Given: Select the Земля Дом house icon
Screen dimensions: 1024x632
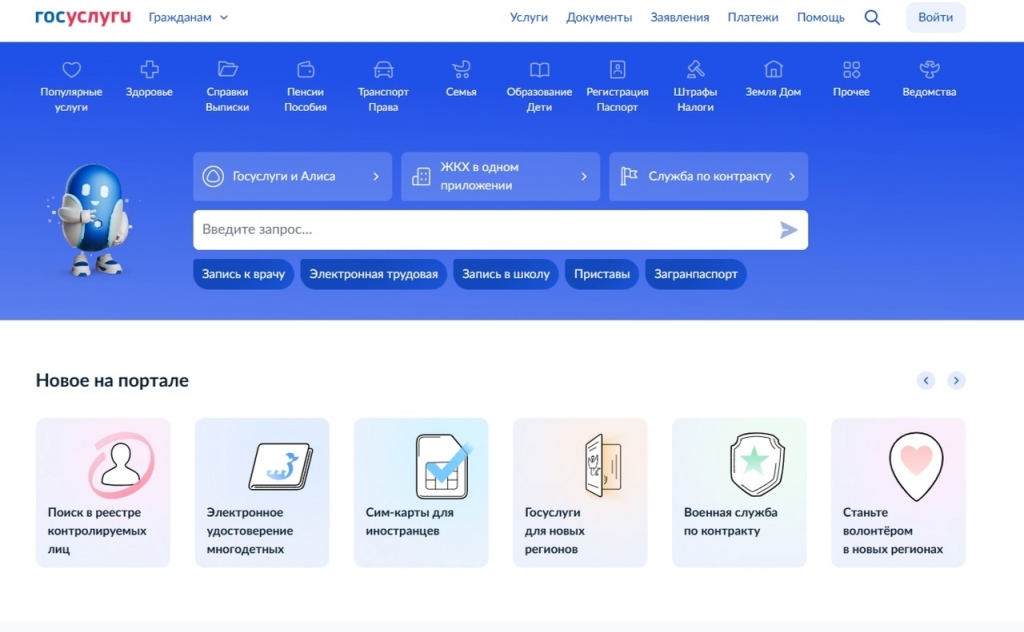Looking at the screenshot, I should point(773,69).
